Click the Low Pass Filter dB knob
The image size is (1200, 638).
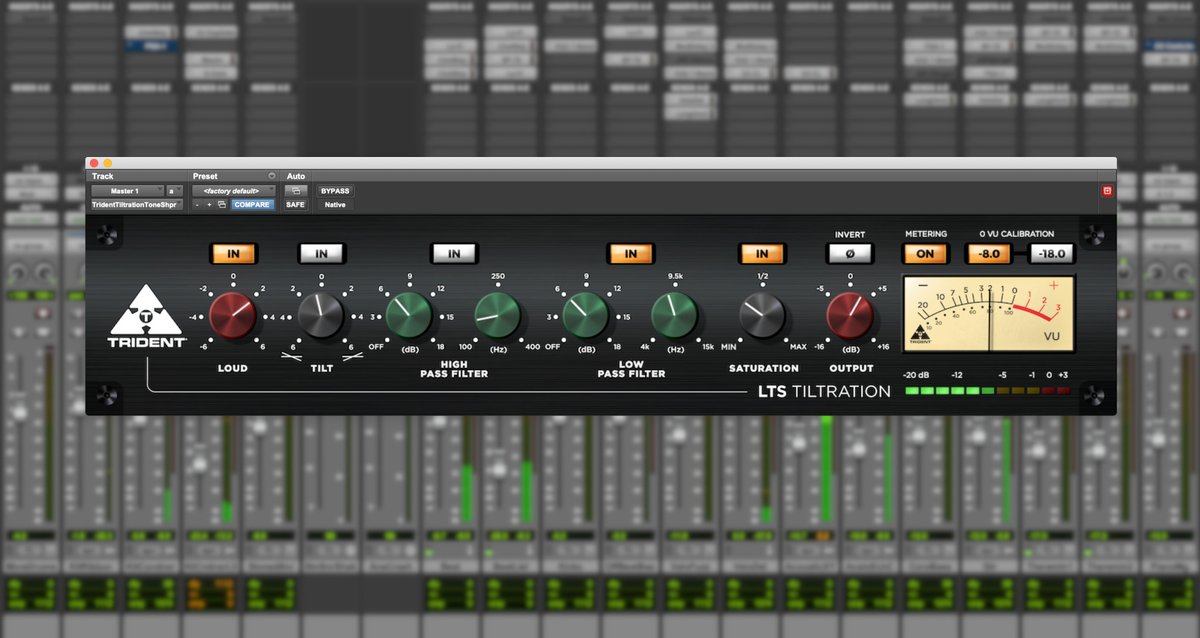pos(586,316)
